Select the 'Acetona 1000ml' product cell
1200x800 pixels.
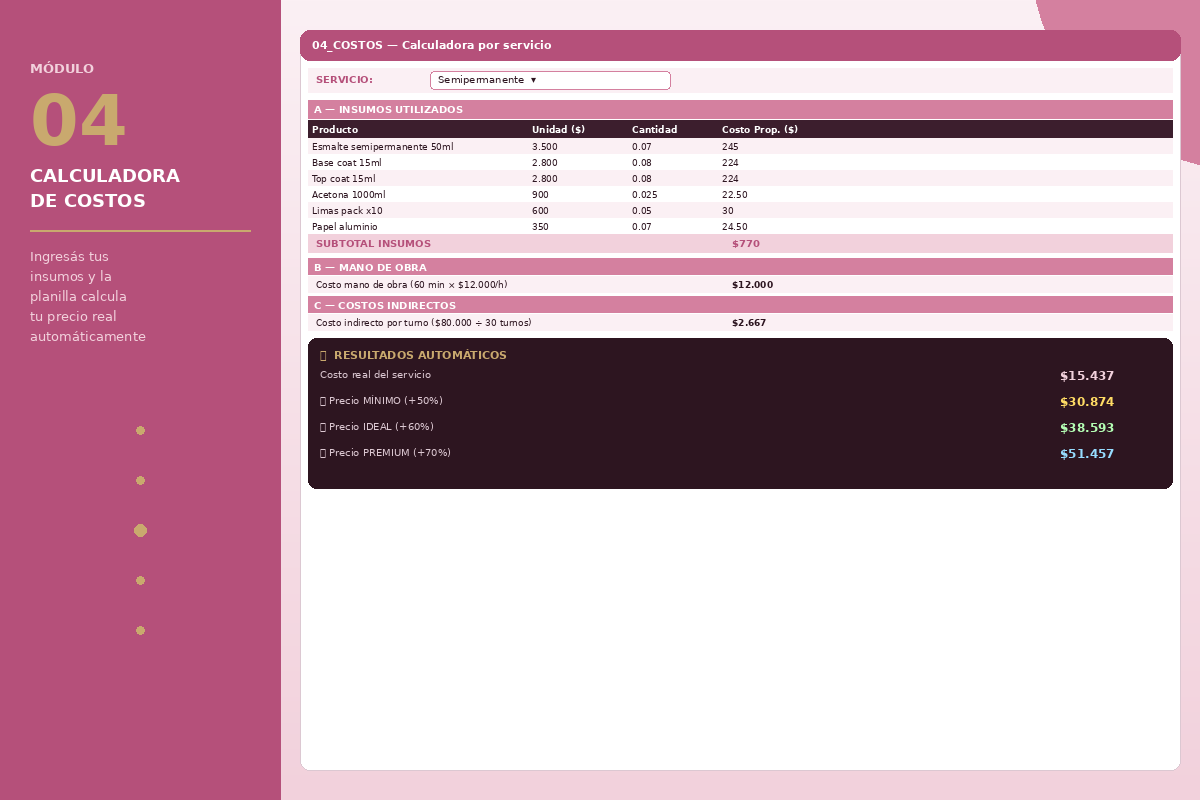(x=348, y=195)
